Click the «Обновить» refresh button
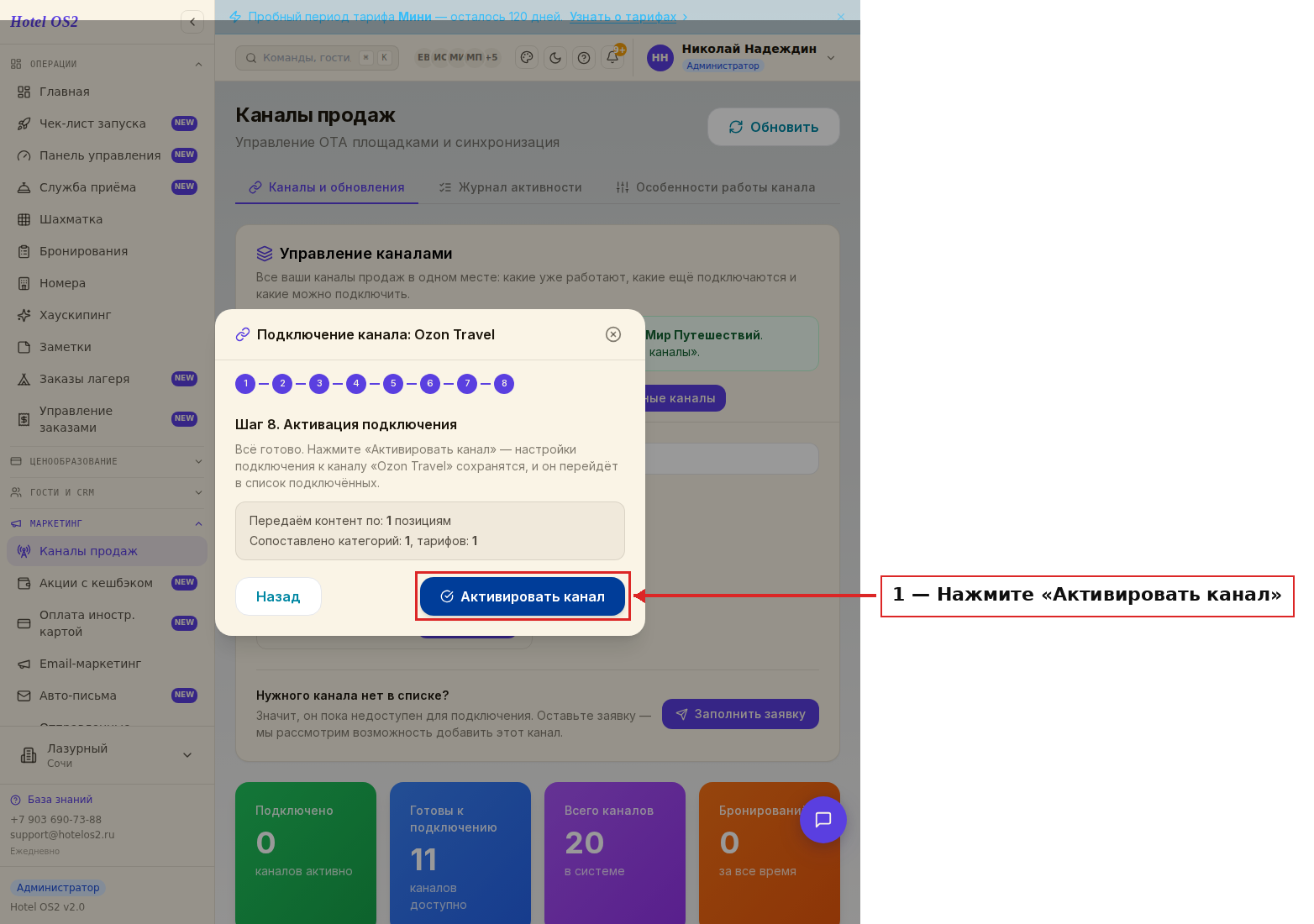The image size is (1314, 924). coord(774,127)
